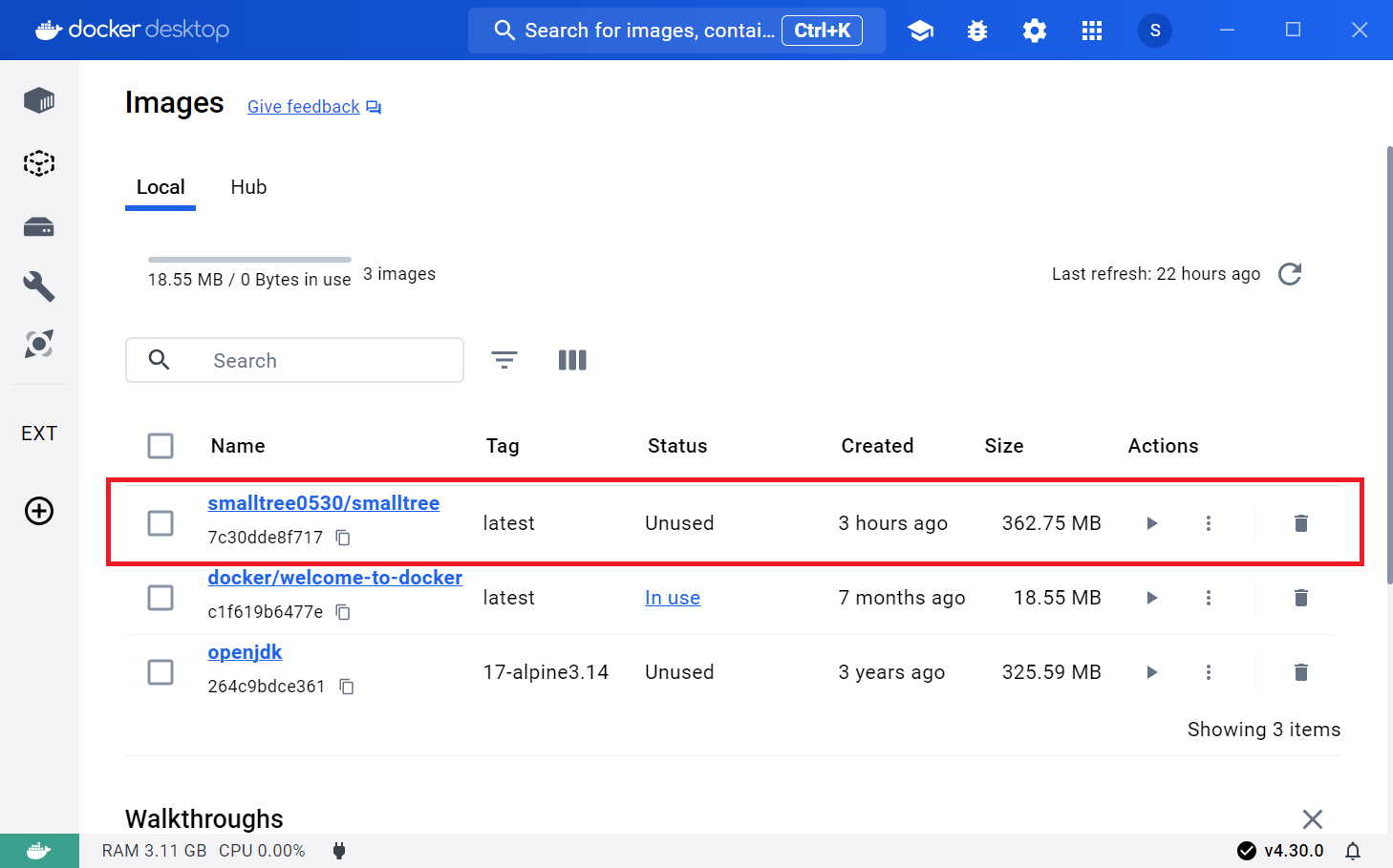The image size is (1393, 868).
Task: Delete the smalltree0530/smalltree image
Action: [x=1300, y=523]
